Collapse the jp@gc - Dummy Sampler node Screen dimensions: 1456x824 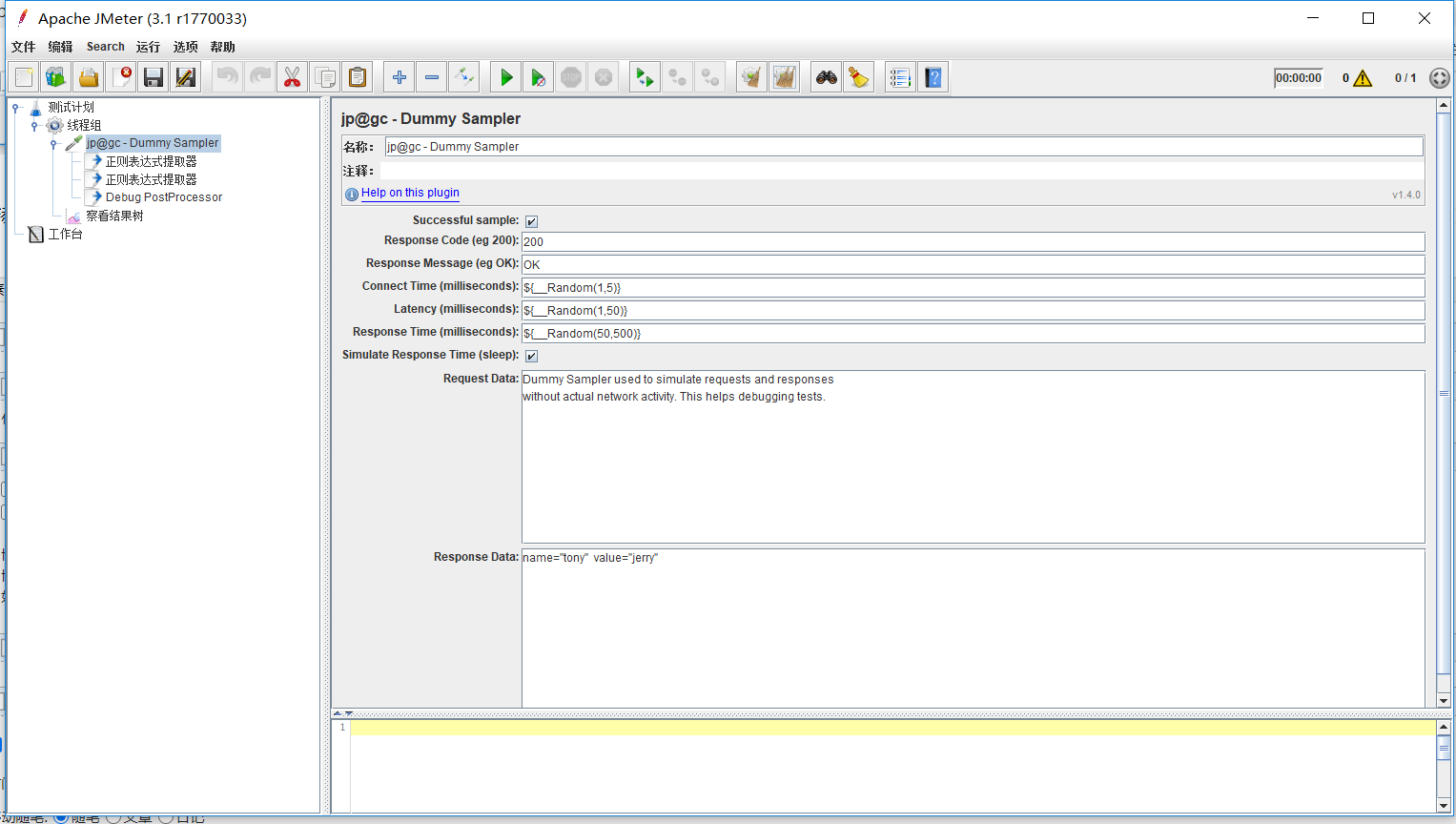pyautogui.click(x=53, y=144)
